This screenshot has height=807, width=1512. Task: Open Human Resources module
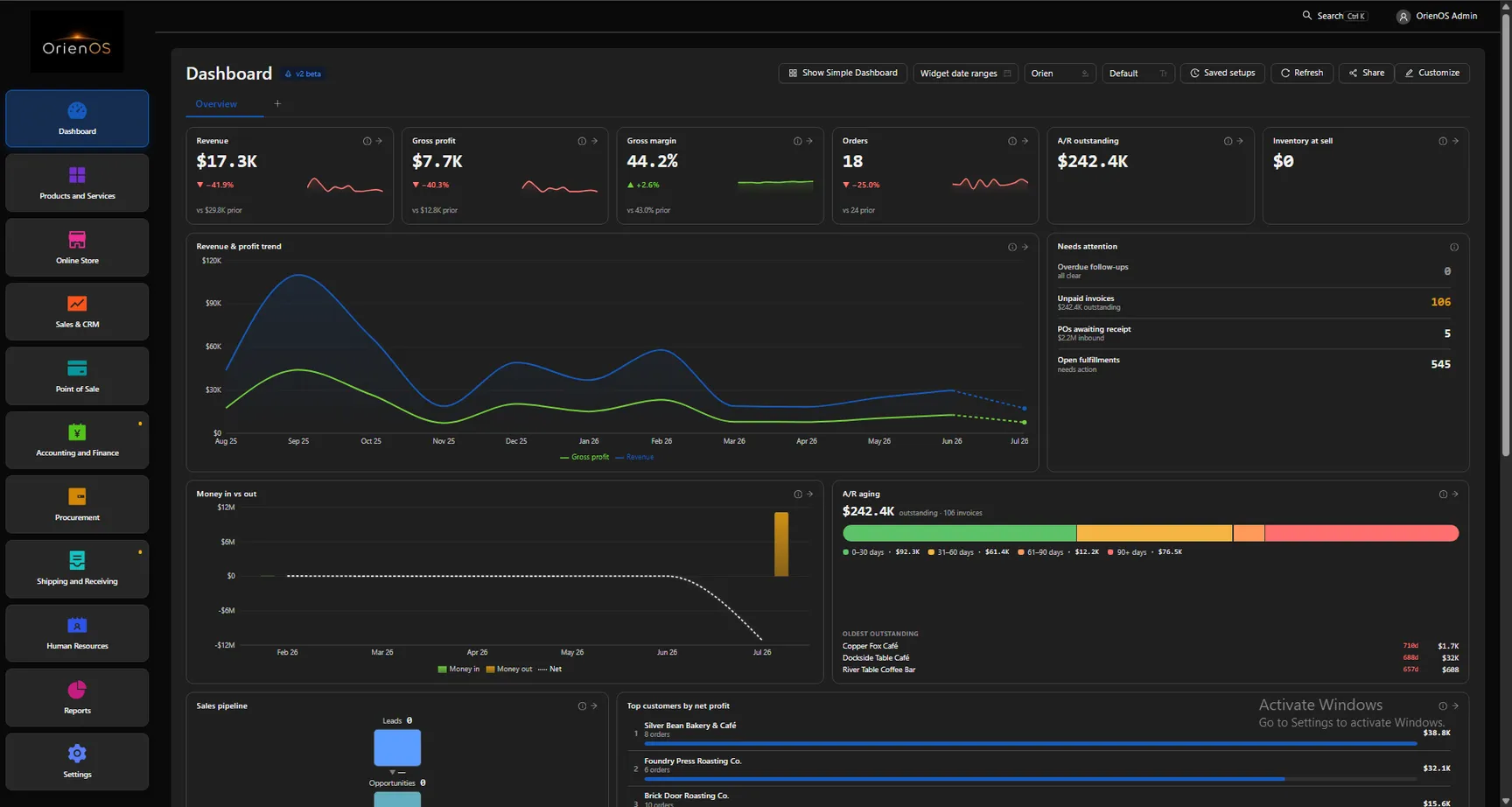point(77,633)
